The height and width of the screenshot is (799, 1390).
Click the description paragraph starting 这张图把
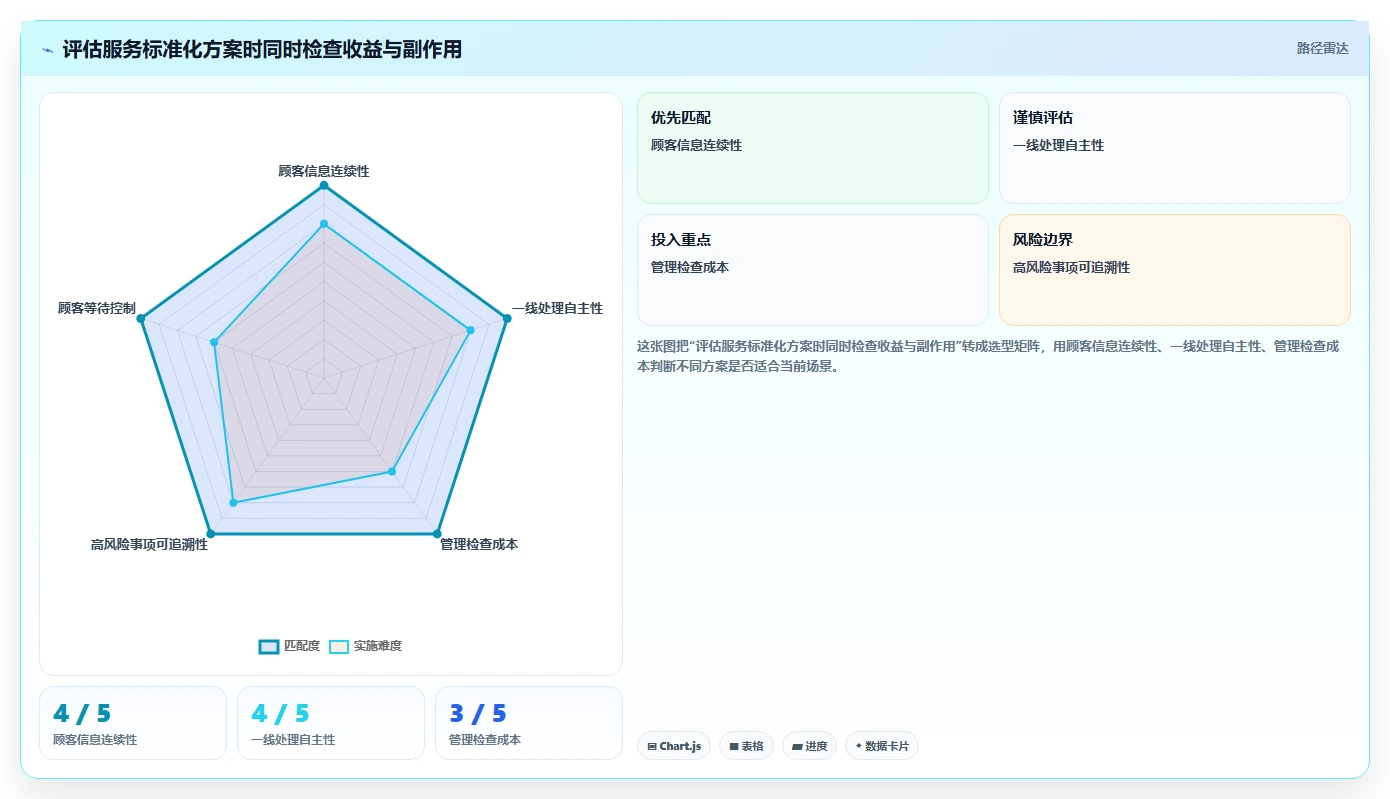point(990,356)
